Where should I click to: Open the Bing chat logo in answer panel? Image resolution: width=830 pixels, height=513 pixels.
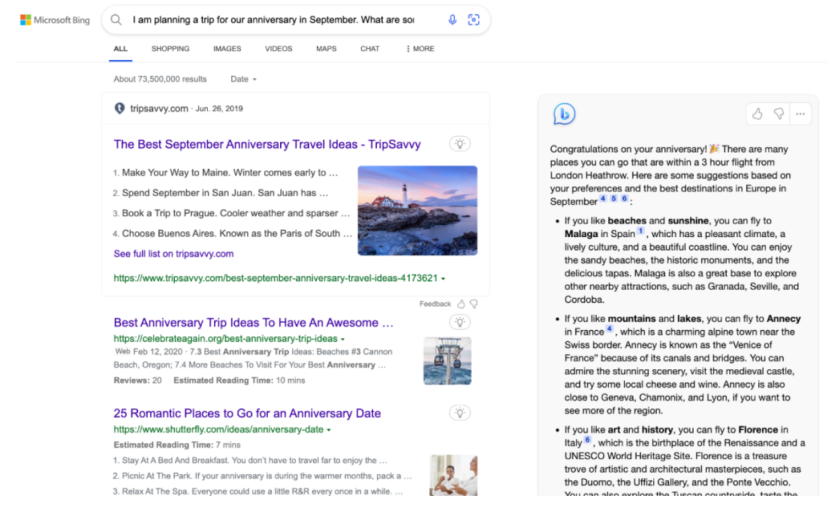564,114
